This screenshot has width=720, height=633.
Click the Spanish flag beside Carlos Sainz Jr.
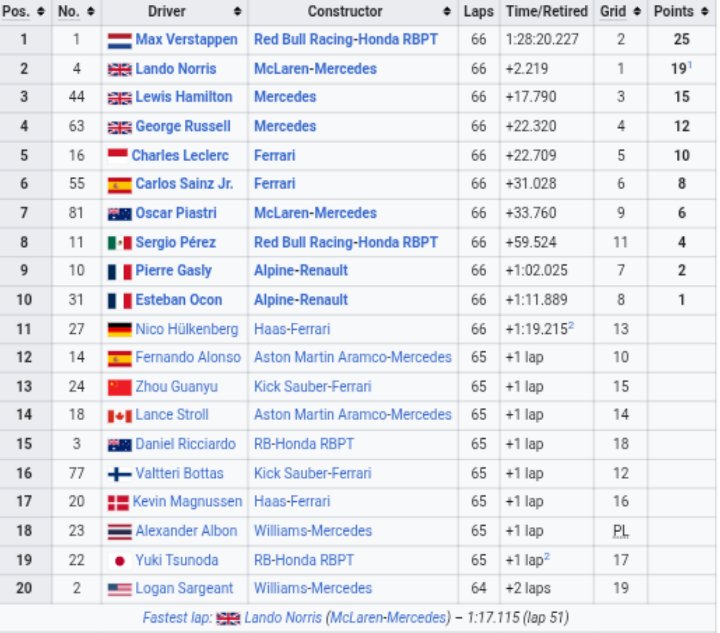[x=119, y=185]
